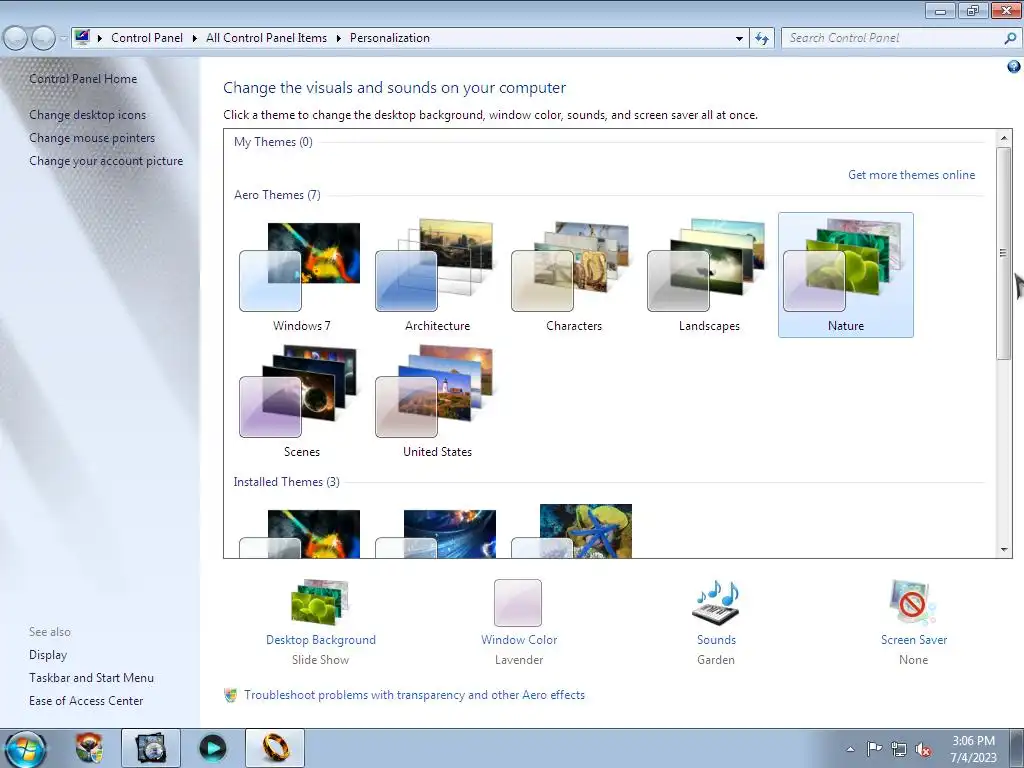Open the clock-picture taskbar application
This screenshot has width=1024, height=768.
[150, 748]
